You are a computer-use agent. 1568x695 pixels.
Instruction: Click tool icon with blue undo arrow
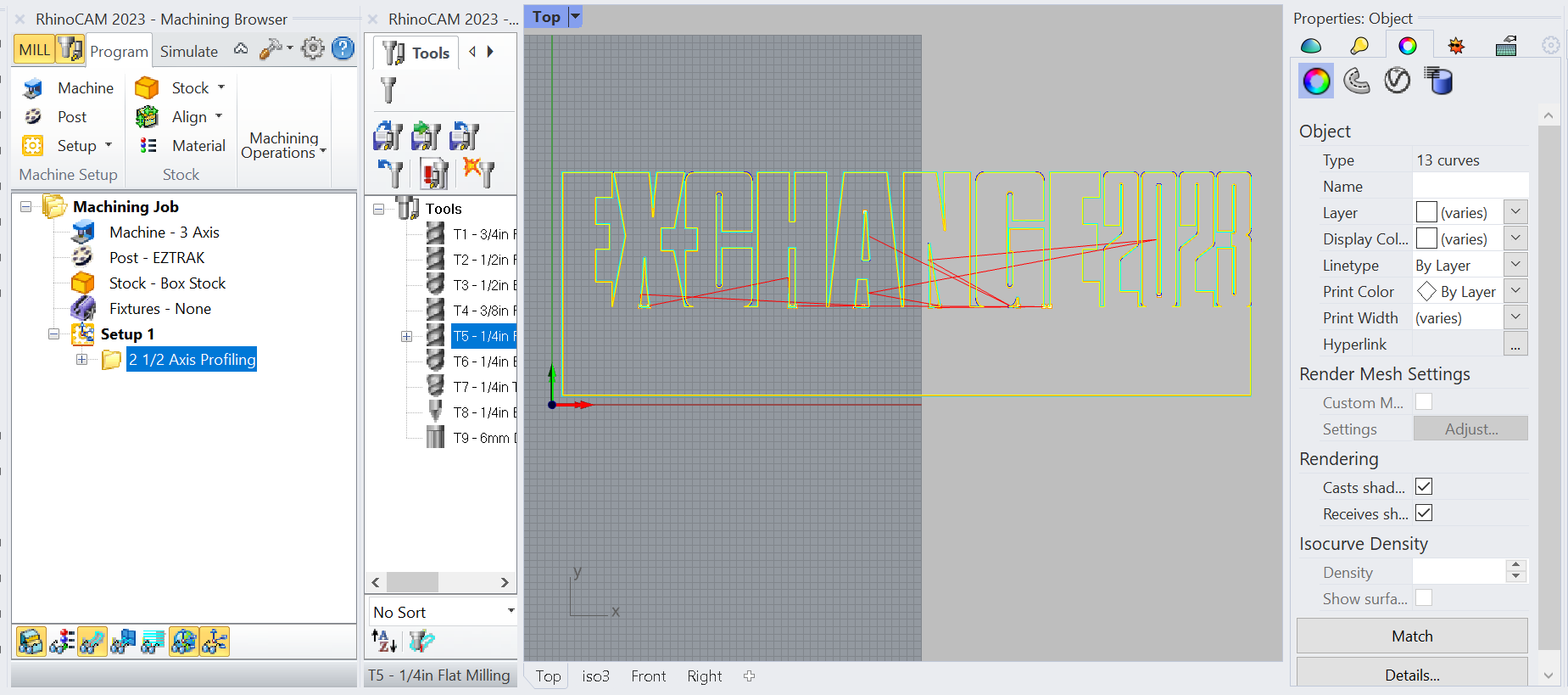pyautogui.click(x=390, y=173)
